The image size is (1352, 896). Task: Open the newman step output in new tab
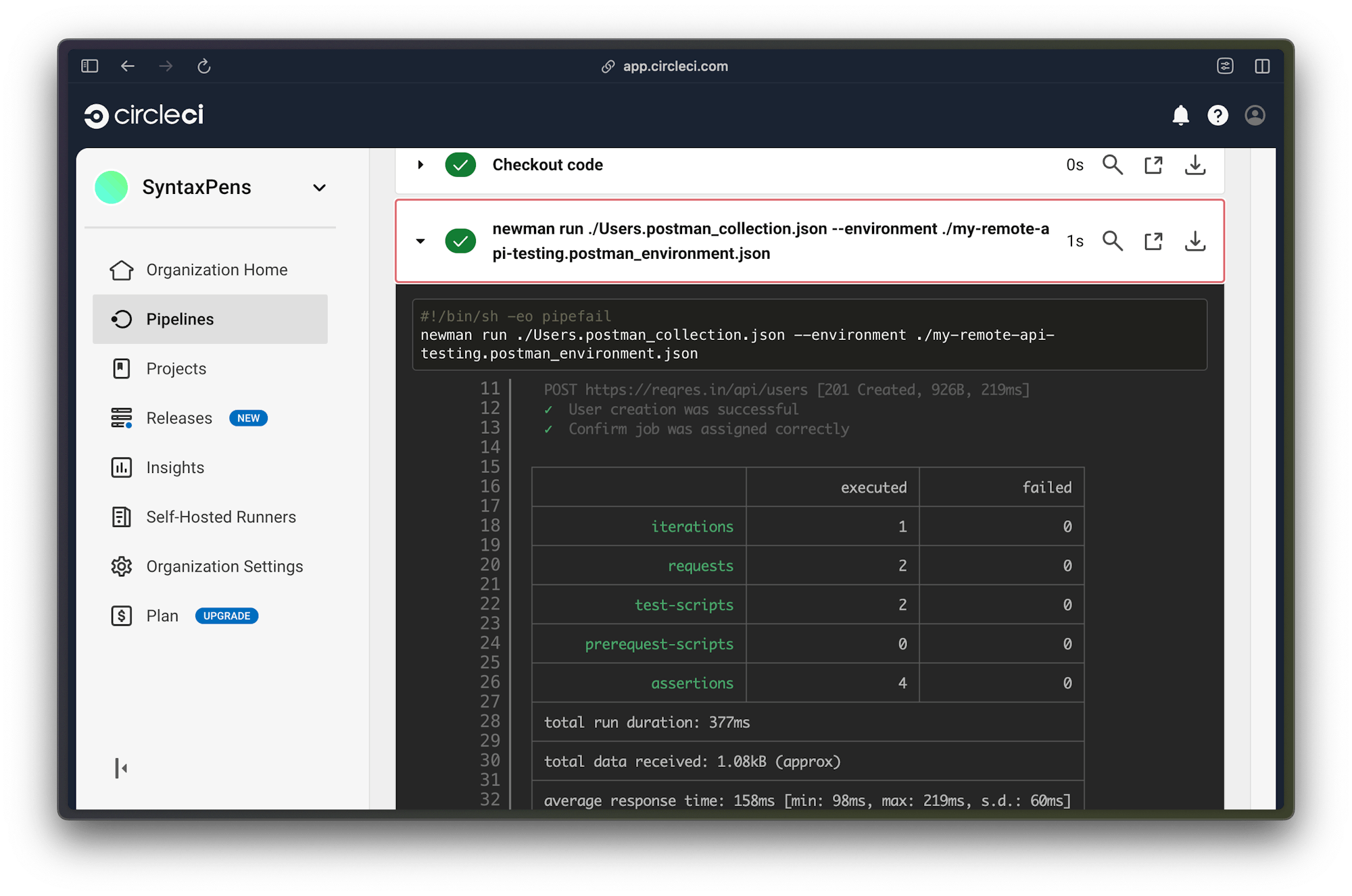pos(1154,241)
